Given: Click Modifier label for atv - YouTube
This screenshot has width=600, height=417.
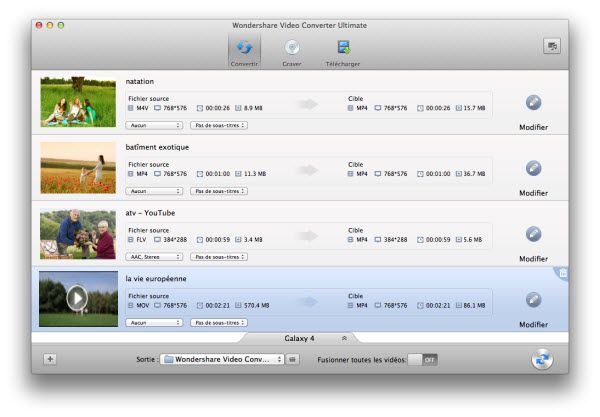Looking at the screenshot, I should coord(533,259).
